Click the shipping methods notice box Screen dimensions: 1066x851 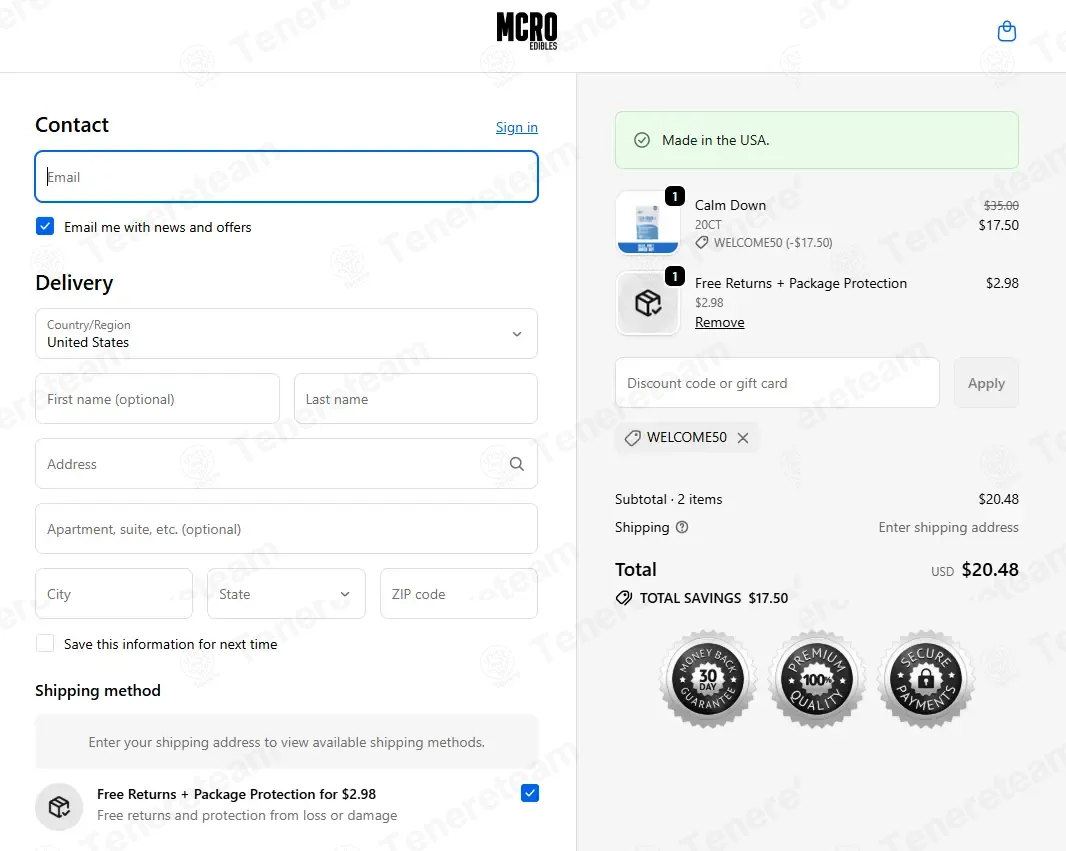click(286, 742)
